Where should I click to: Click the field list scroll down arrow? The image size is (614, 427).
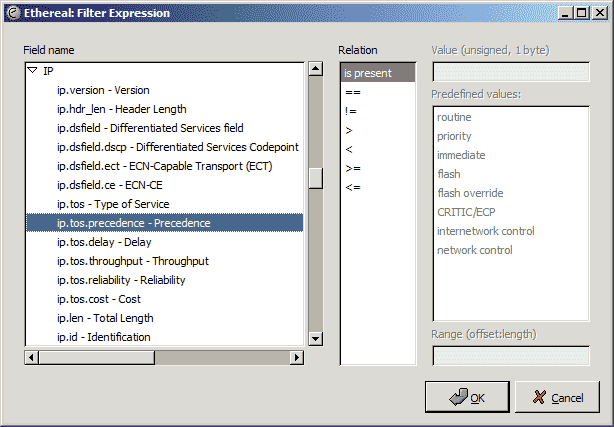click(x=316, y=338)
